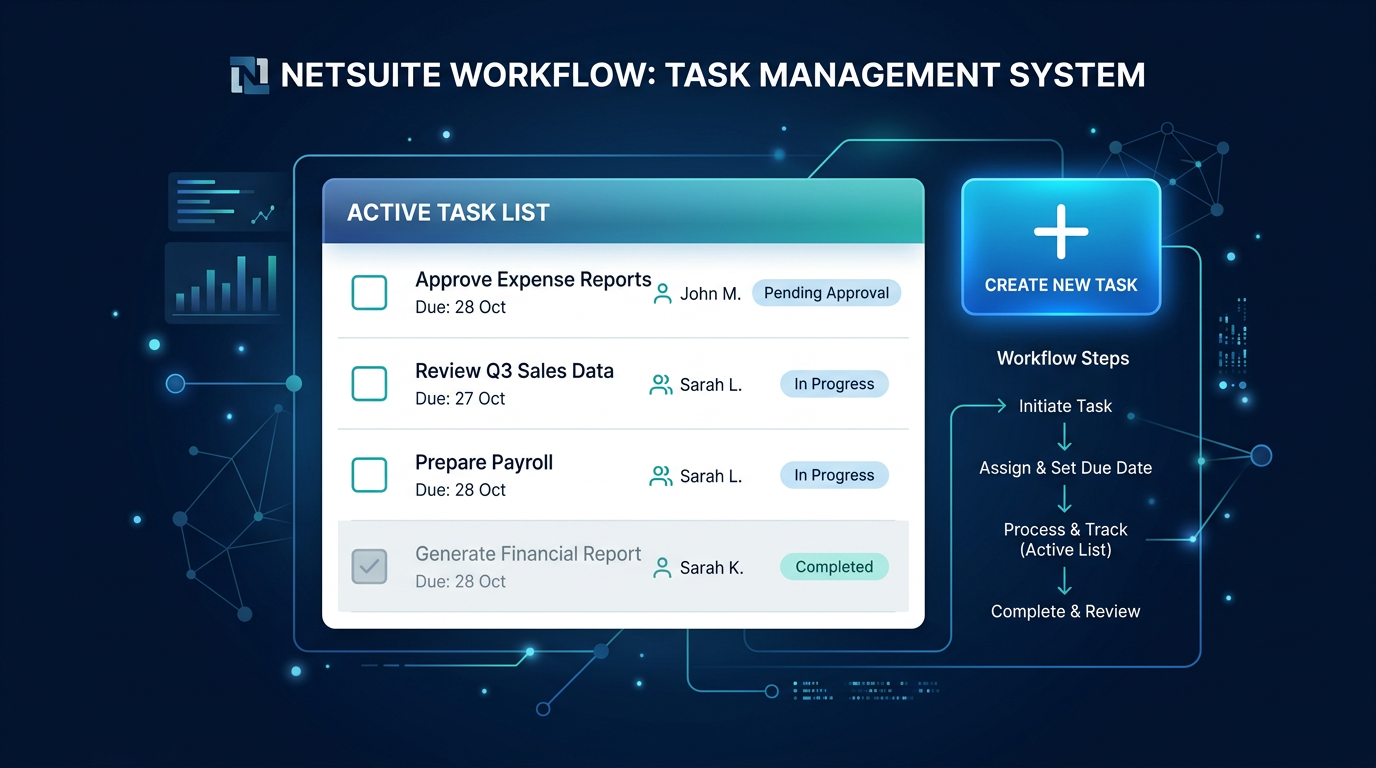Click the user icon beside Generate Financial Report
Screen dimensions: 1376x768
[661, 566]
